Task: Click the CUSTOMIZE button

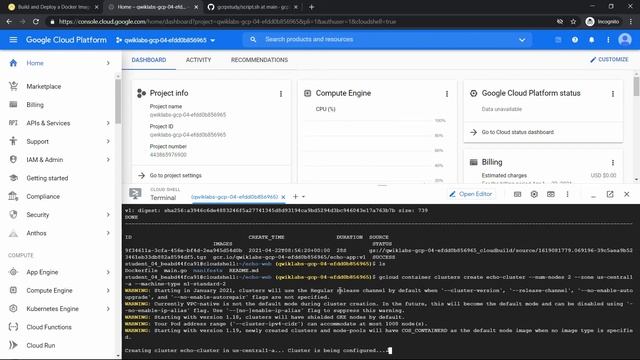Action: click(609, 60)
